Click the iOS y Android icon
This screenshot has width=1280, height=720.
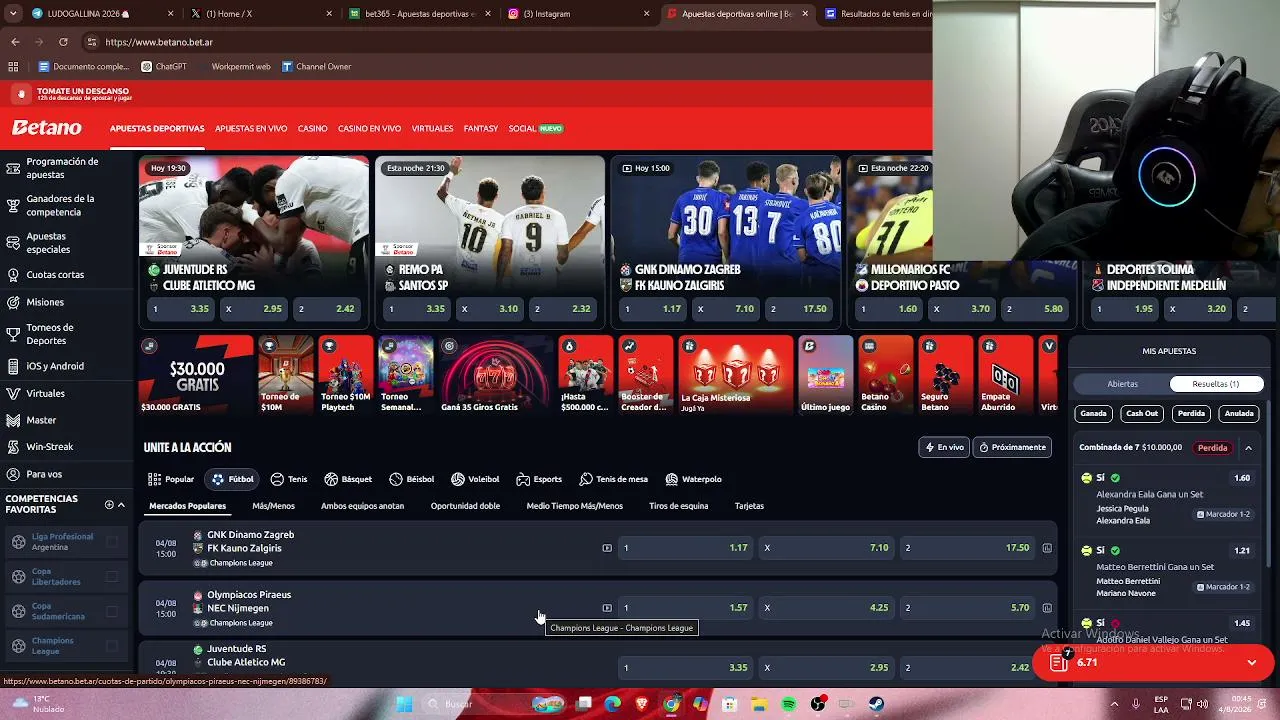click(13, 366)
